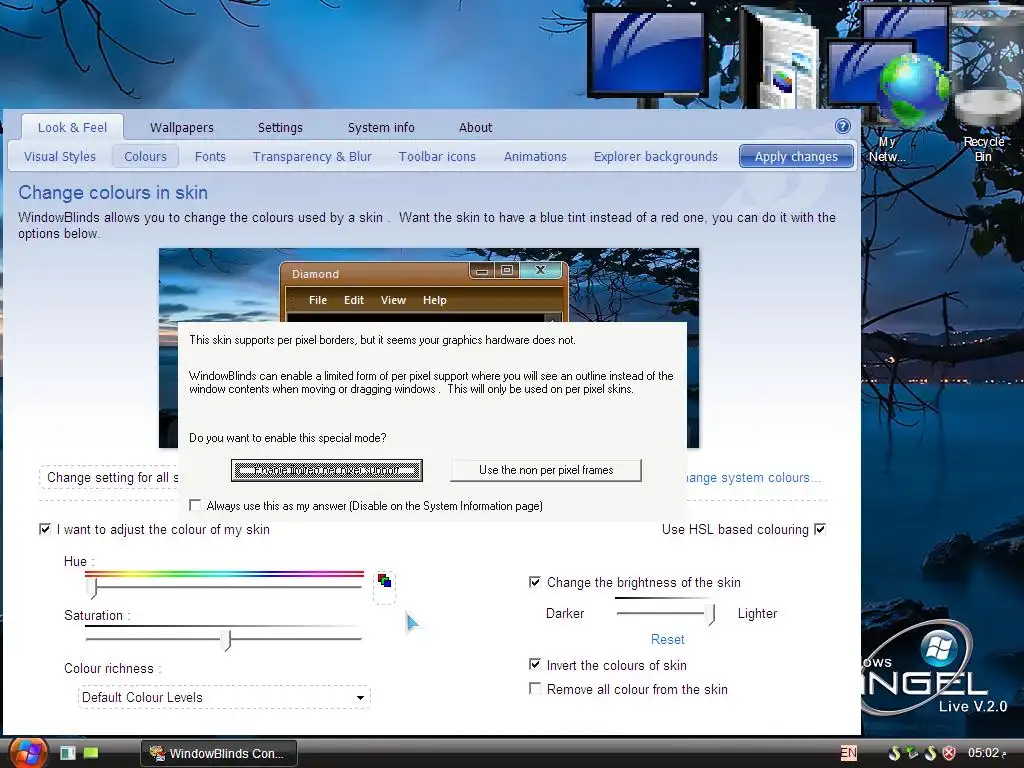Open the Start menu orb
This screenshot has height=768, width=1024.
point(27,752)
